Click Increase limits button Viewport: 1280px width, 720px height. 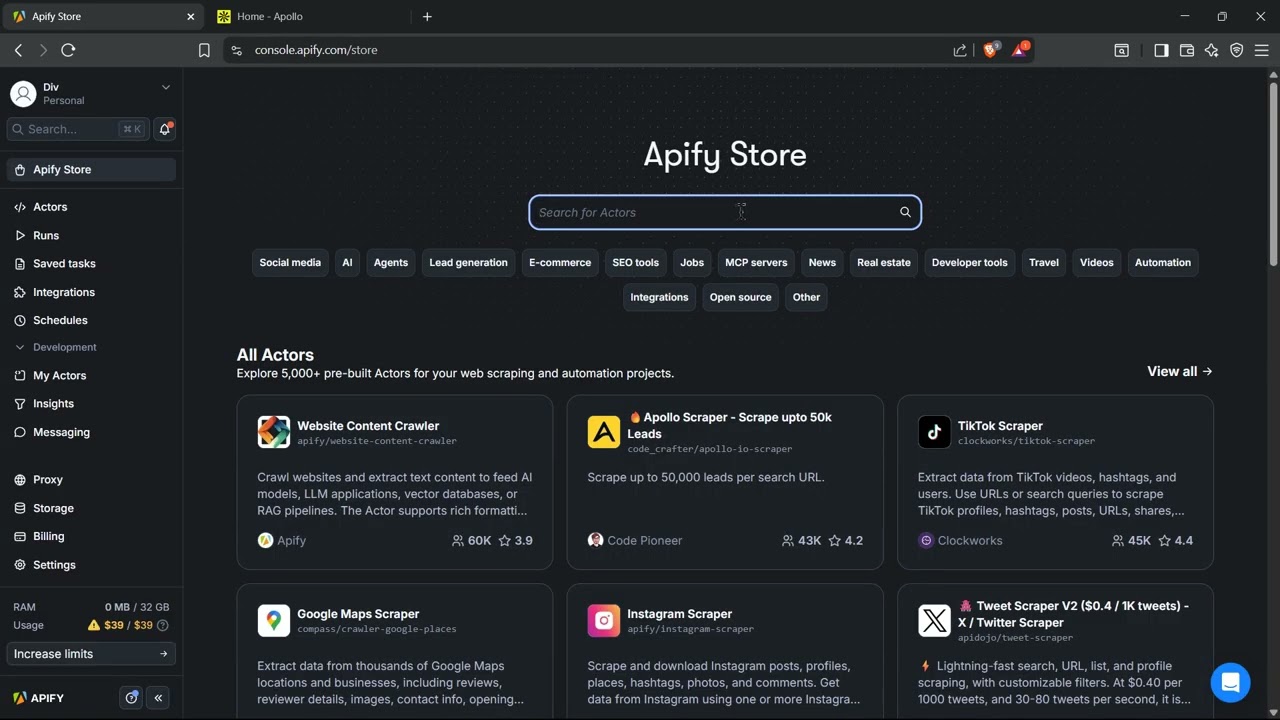pos(91,654)
